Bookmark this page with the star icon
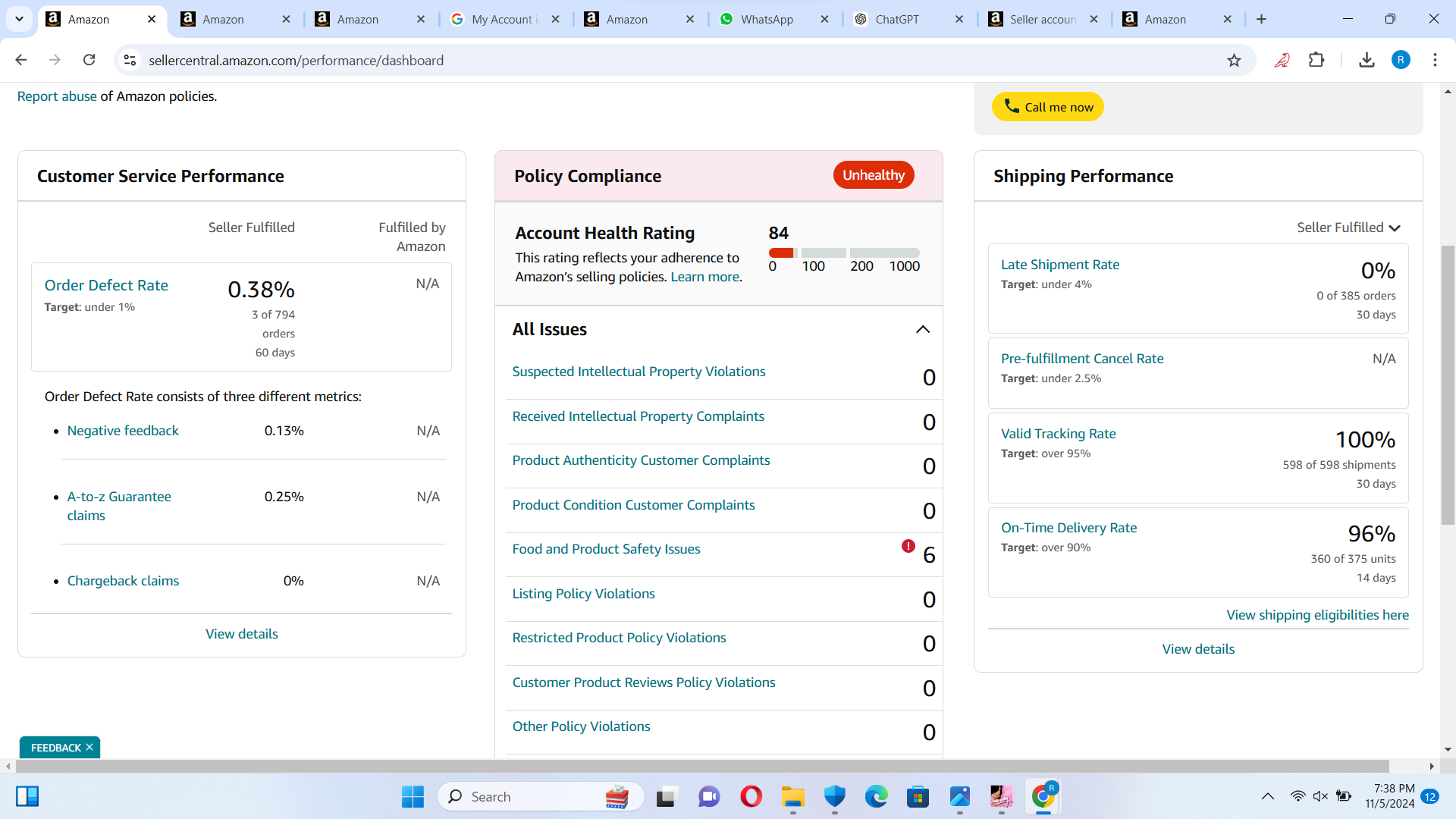 click(1234, 60)
